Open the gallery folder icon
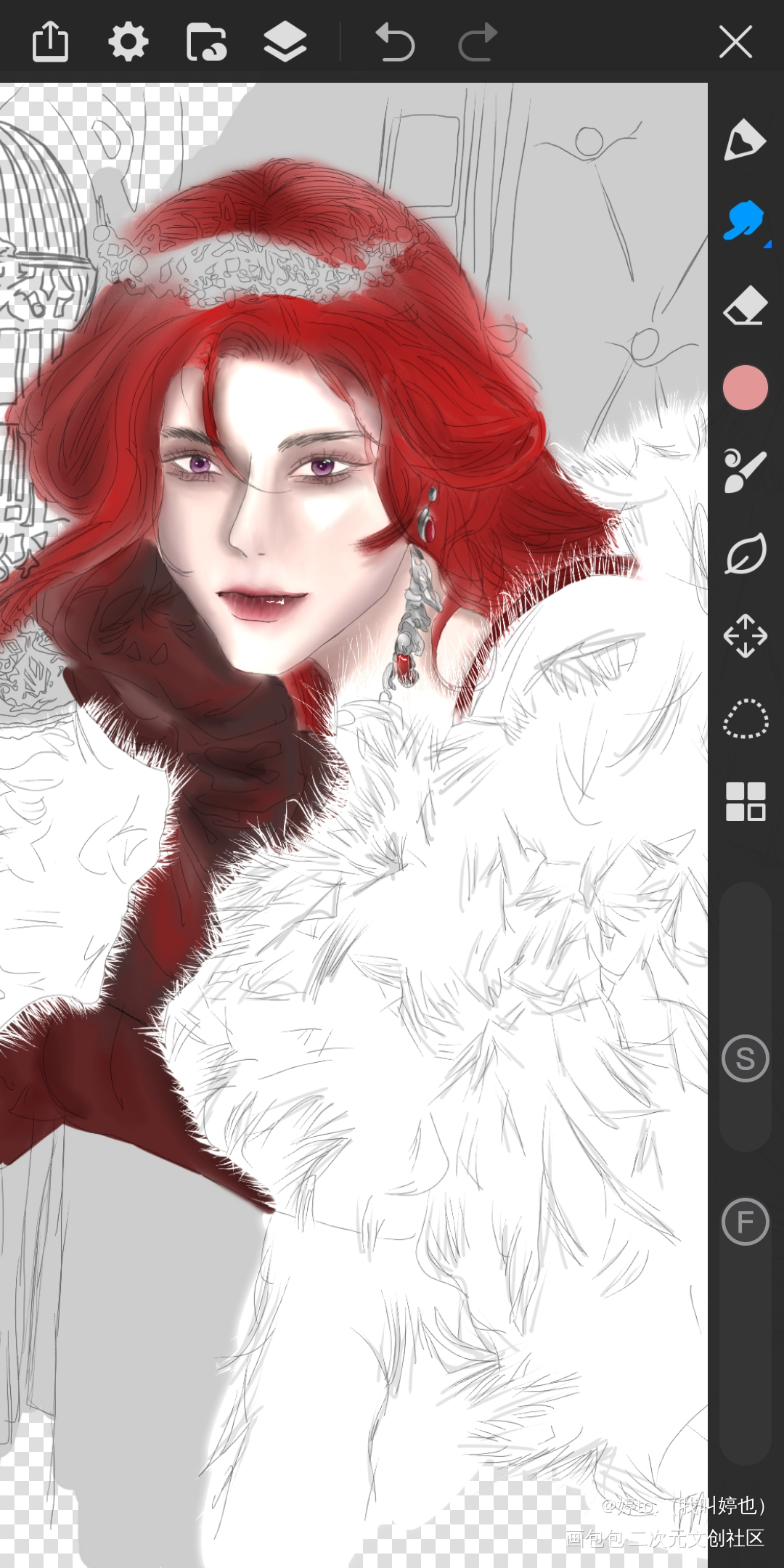784x1568 pixels. (206, 42)
